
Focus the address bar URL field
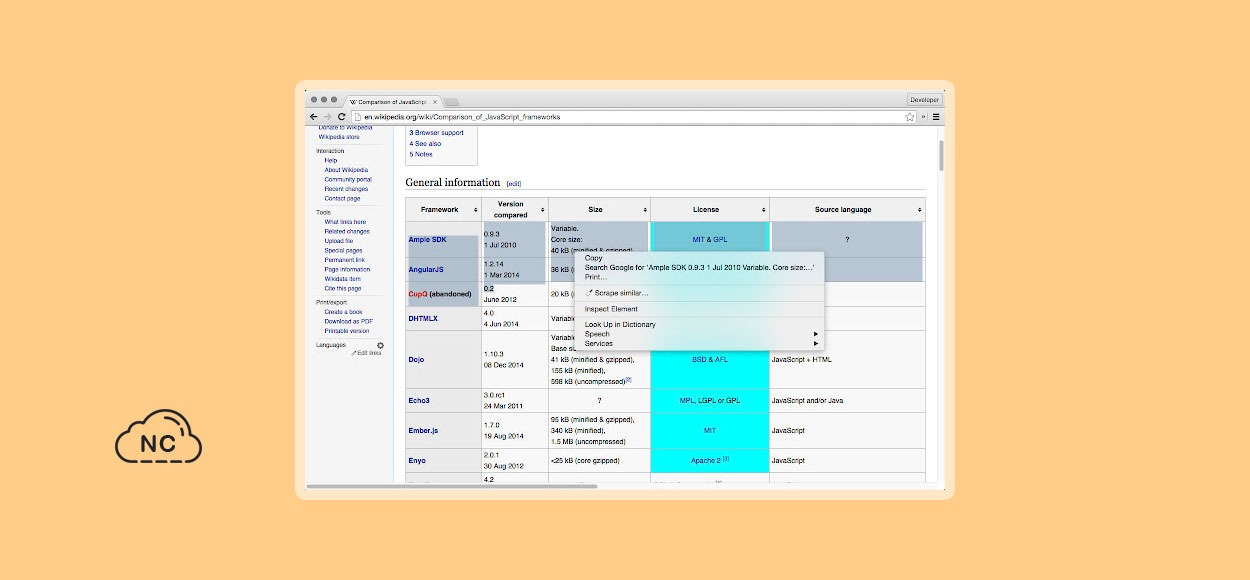point(633,117)
